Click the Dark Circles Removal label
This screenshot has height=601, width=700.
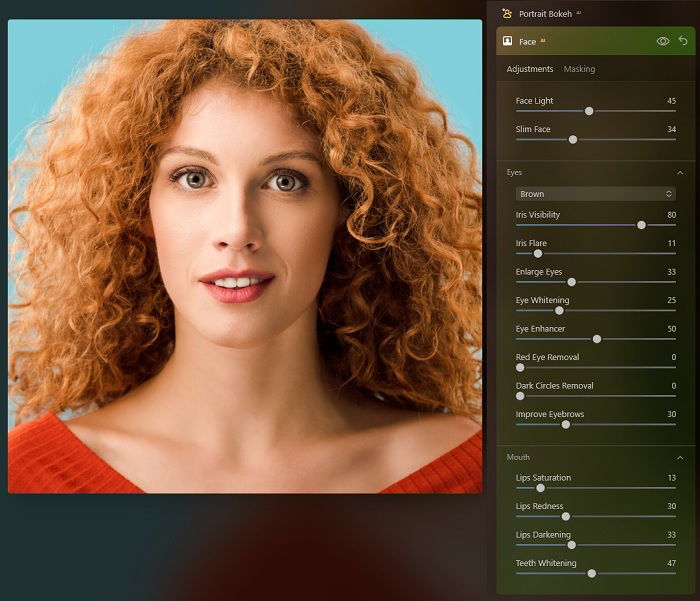pyautogui.click(x=554, y=386)
